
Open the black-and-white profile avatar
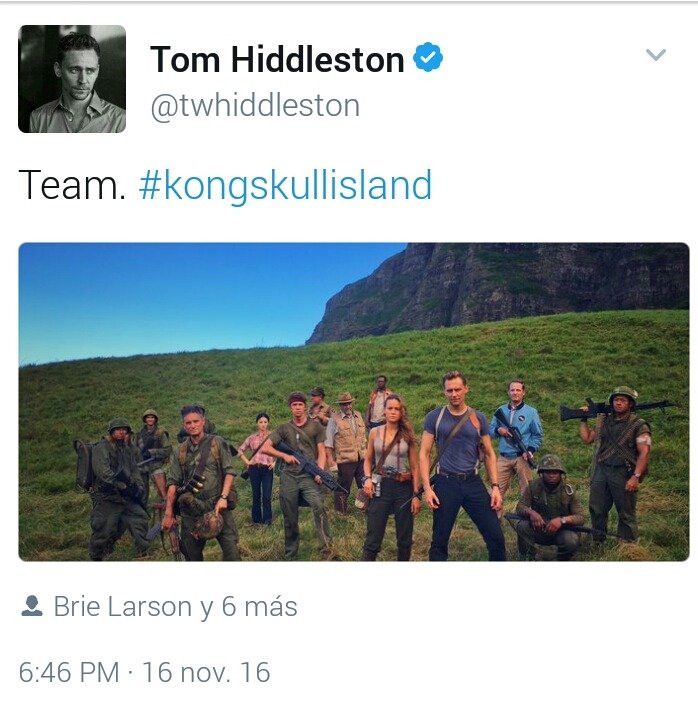point(72,79)
